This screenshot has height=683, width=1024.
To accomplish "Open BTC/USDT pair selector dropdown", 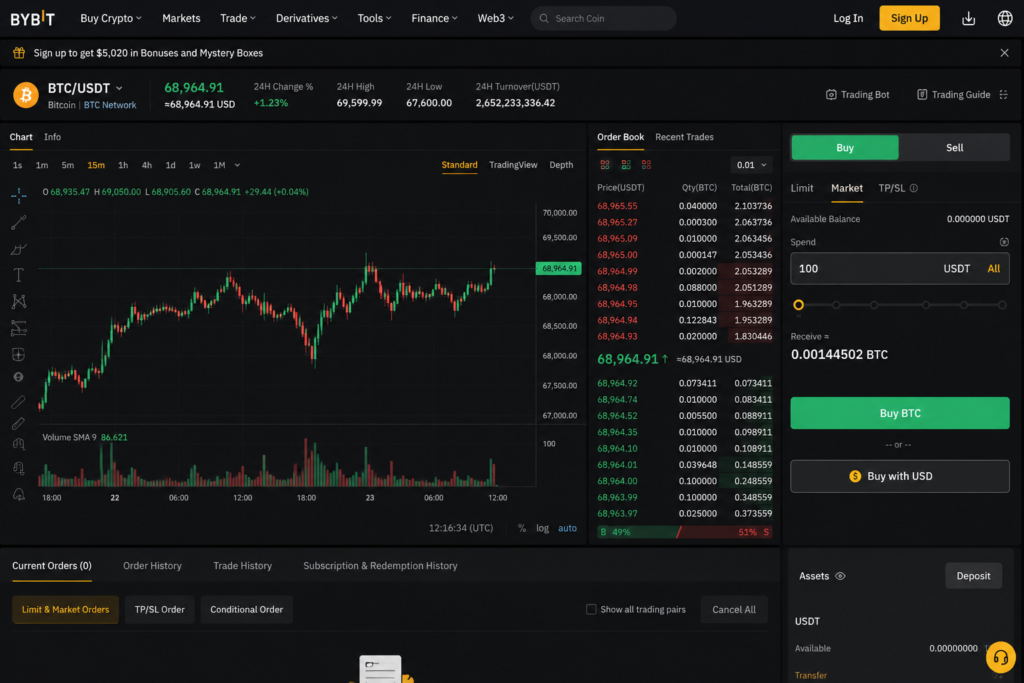I will click(119, 88).
